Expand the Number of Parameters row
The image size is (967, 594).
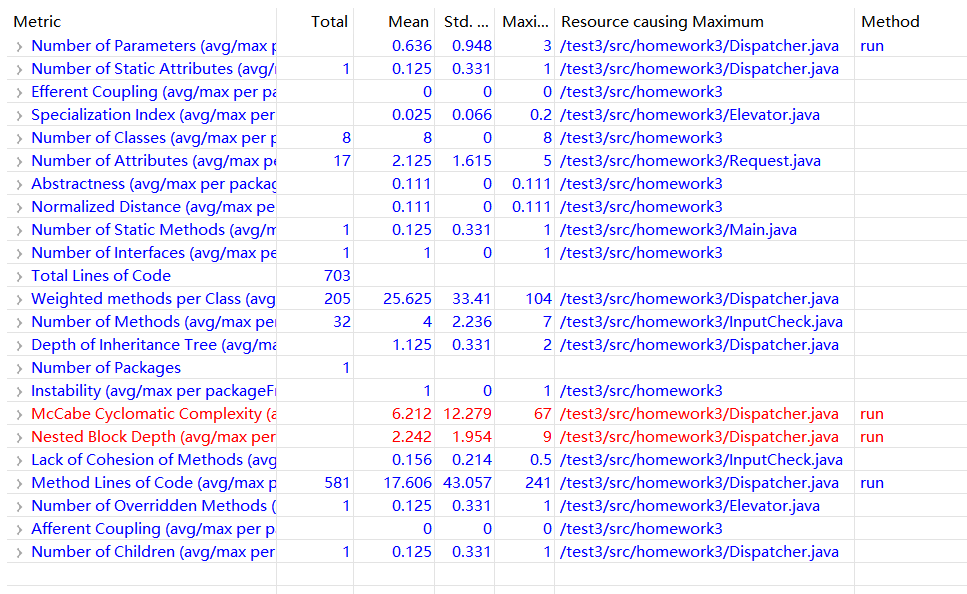(19, 47)
